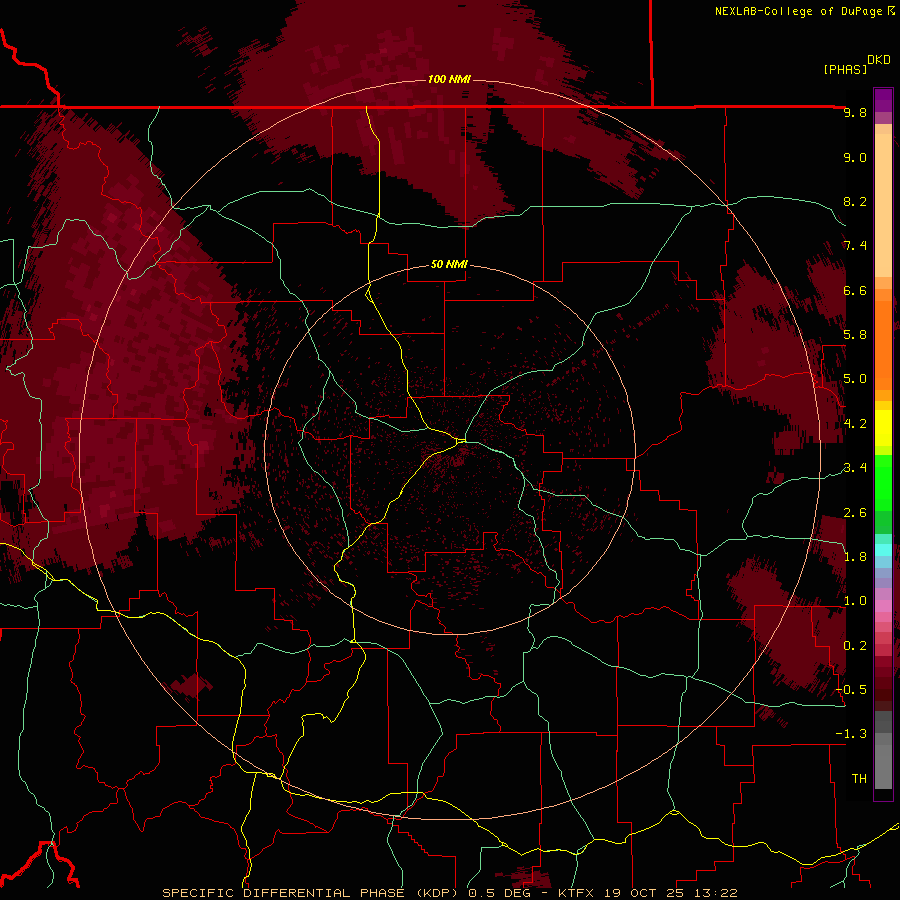
Task: Click the 100 NMI range ring label
Action: [449, 79]
